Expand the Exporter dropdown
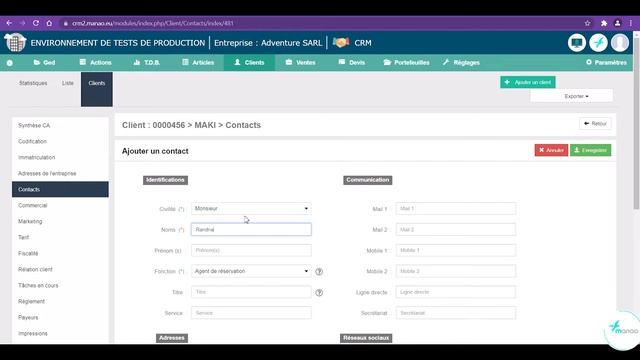This screenshot has width=640, height=360. tap(571, 96)
